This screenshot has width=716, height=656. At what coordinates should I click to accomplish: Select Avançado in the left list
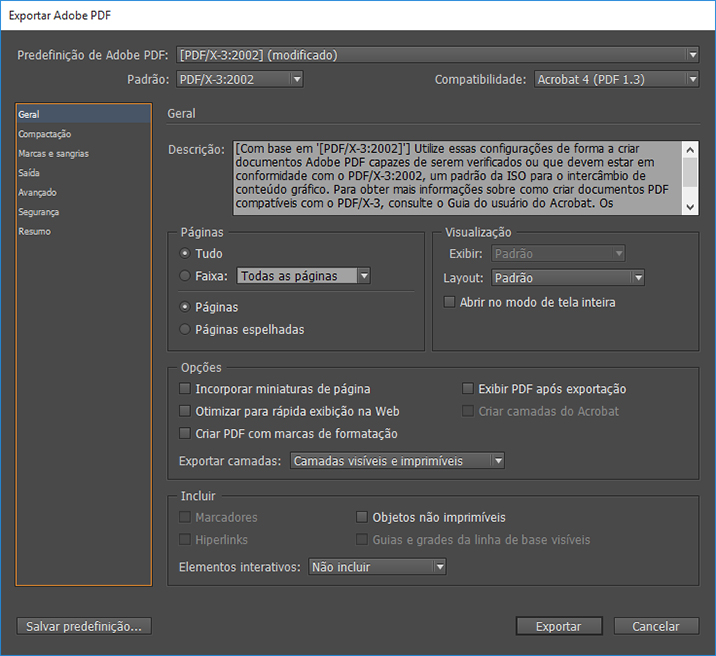pos(37,192)
